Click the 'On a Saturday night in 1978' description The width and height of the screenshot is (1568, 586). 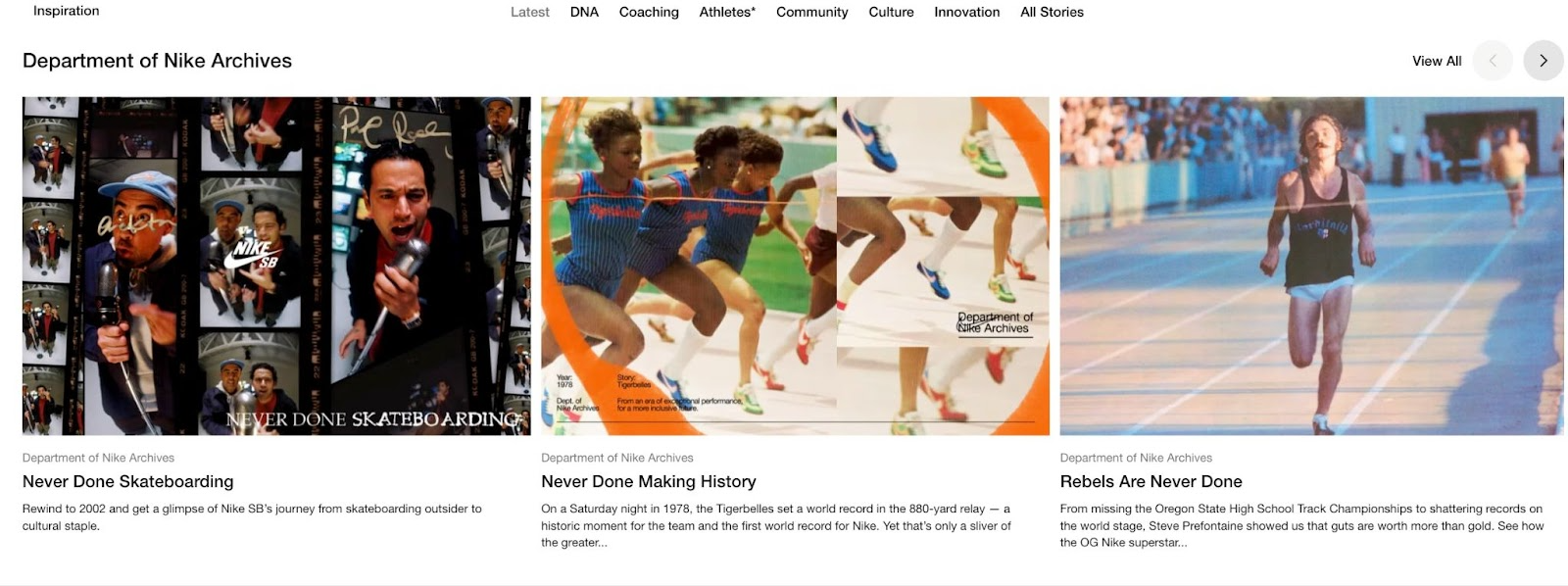tap(776, 525)
